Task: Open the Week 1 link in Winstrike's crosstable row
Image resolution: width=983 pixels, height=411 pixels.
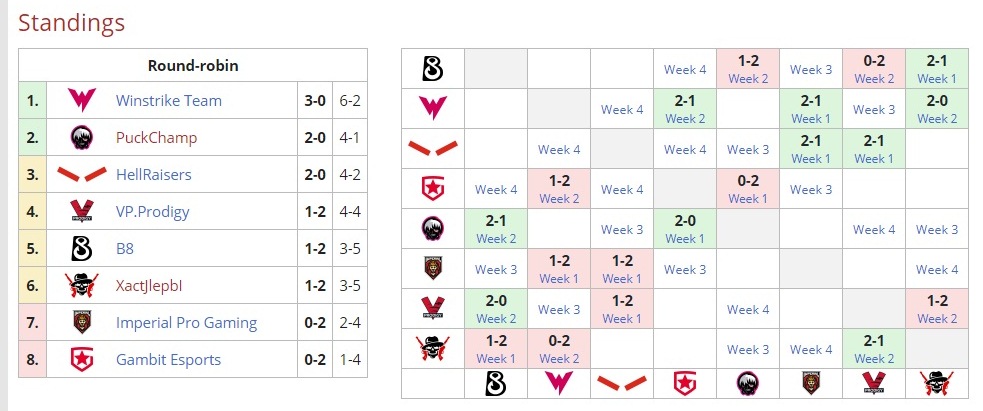Action: pos(811,119)
